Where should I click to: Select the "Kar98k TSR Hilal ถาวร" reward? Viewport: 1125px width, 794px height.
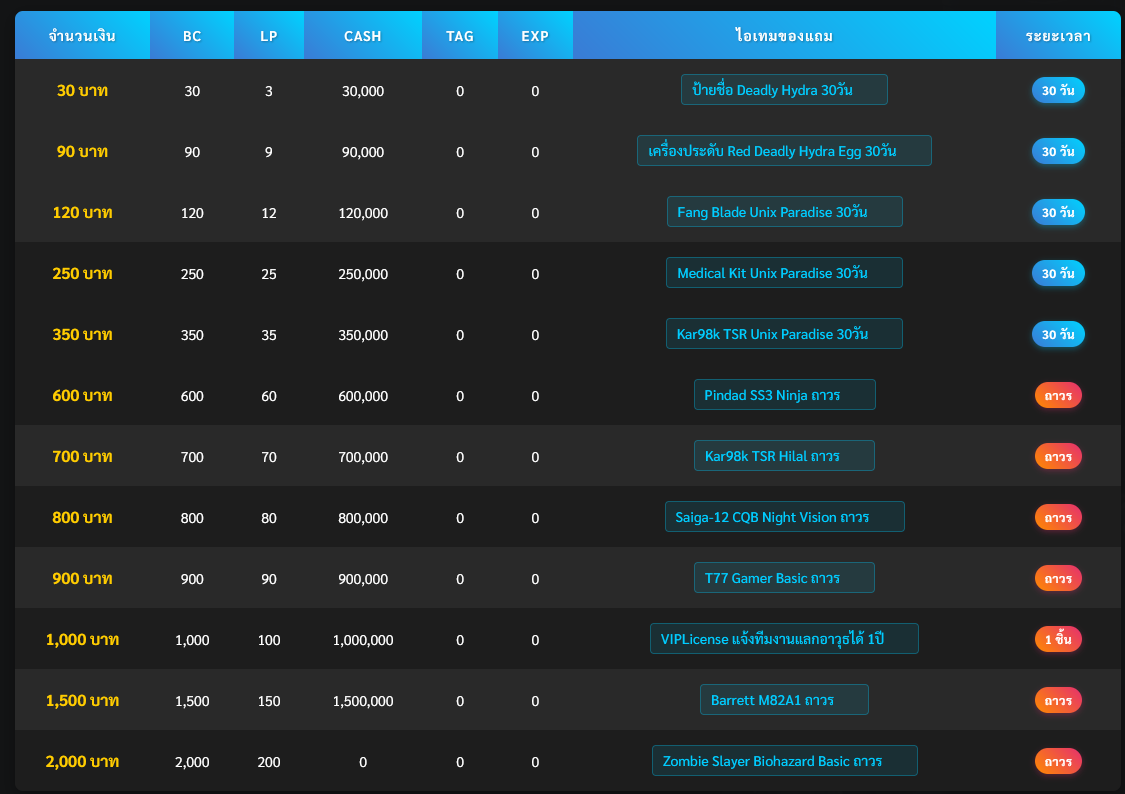pyautogui.click(x=784, y=455)
